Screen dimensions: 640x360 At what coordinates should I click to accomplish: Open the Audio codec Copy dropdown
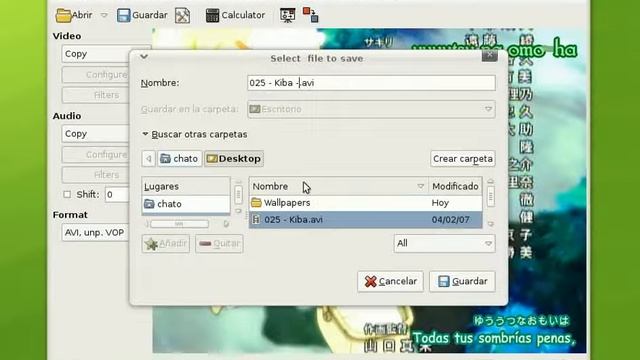coord(96,134)
